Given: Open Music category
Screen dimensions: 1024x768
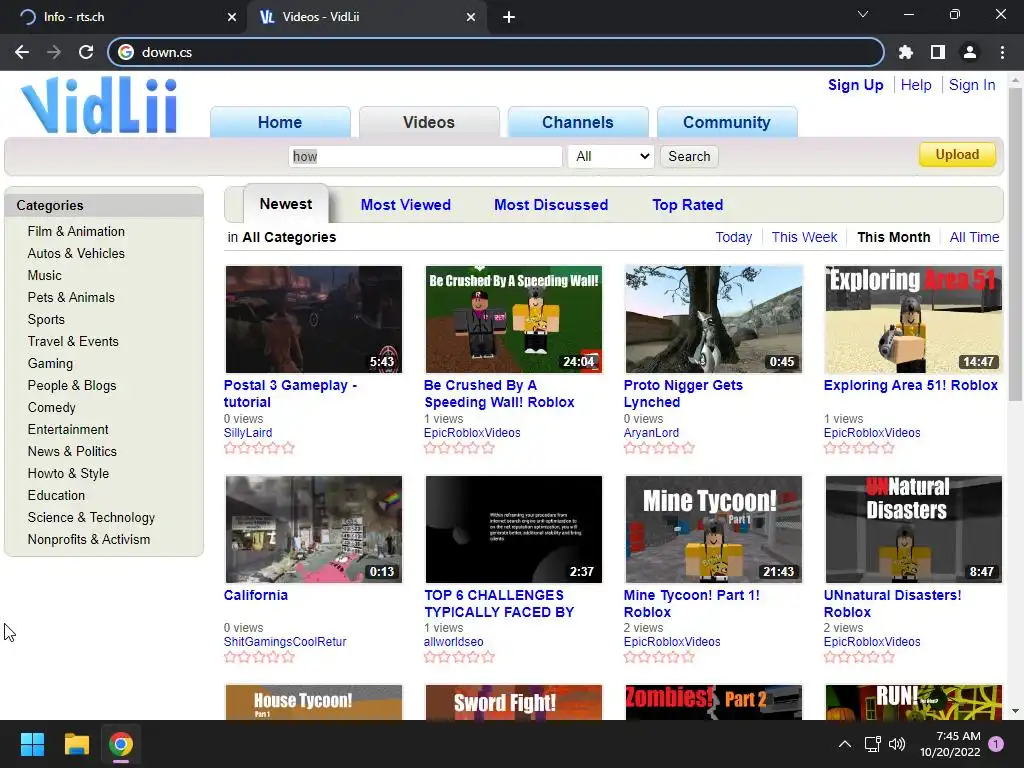Looking at the screenshot, I should click(44, 276).
